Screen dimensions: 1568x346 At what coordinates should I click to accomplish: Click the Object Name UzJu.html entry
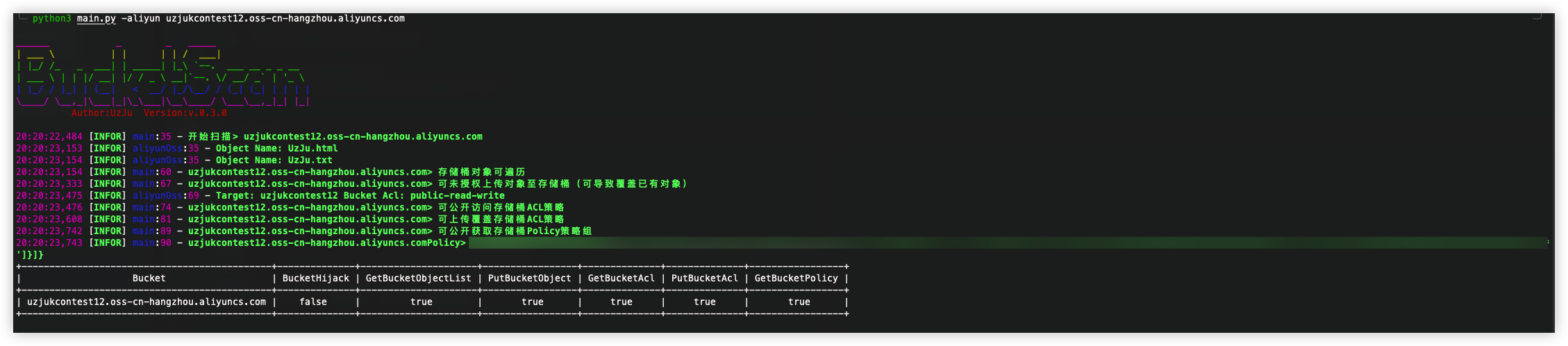tap(276, 149)
